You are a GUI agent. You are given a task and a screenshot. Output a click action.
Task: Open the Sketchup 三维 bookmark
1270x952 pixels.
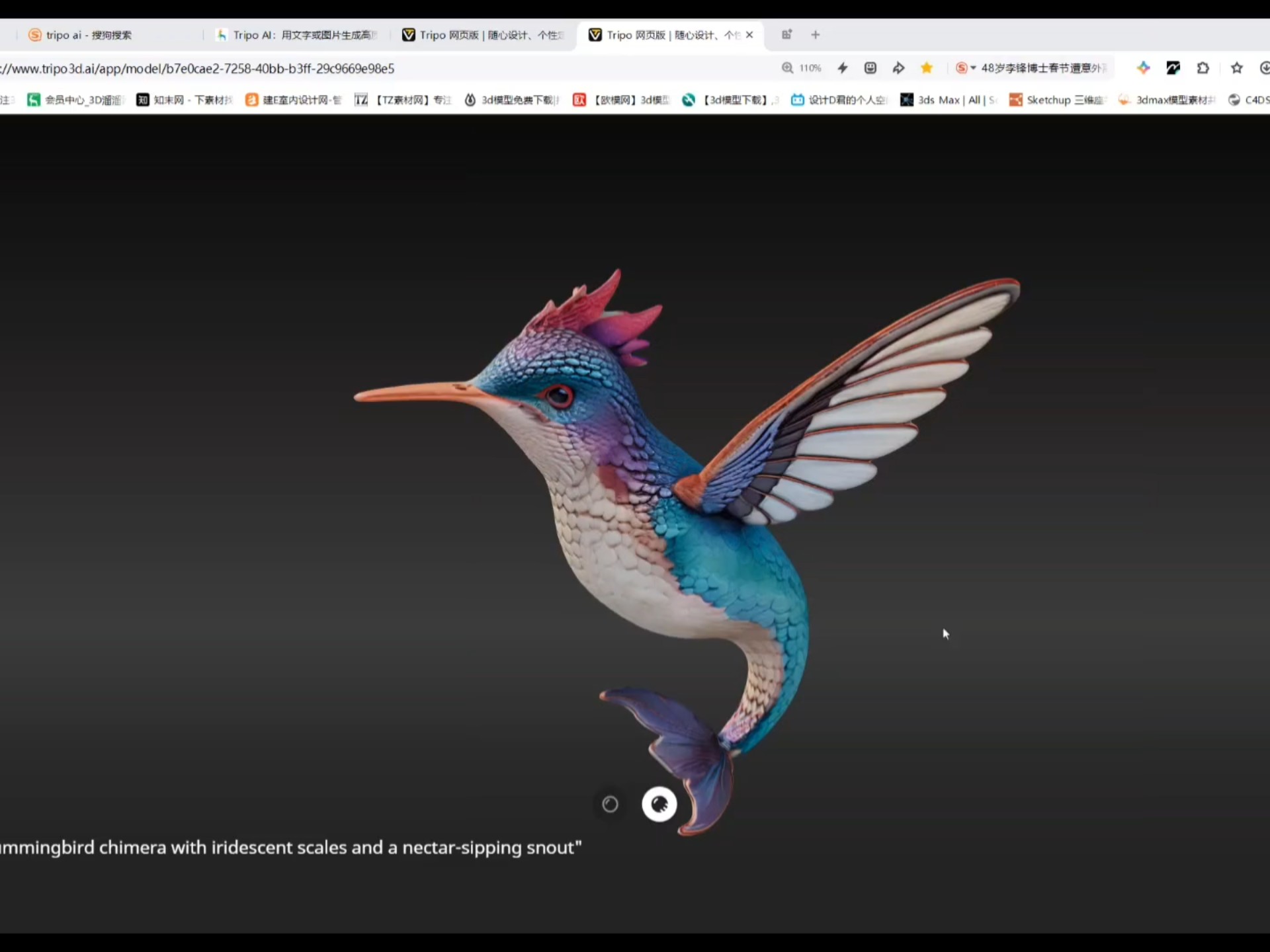(x=1057, y=100)
